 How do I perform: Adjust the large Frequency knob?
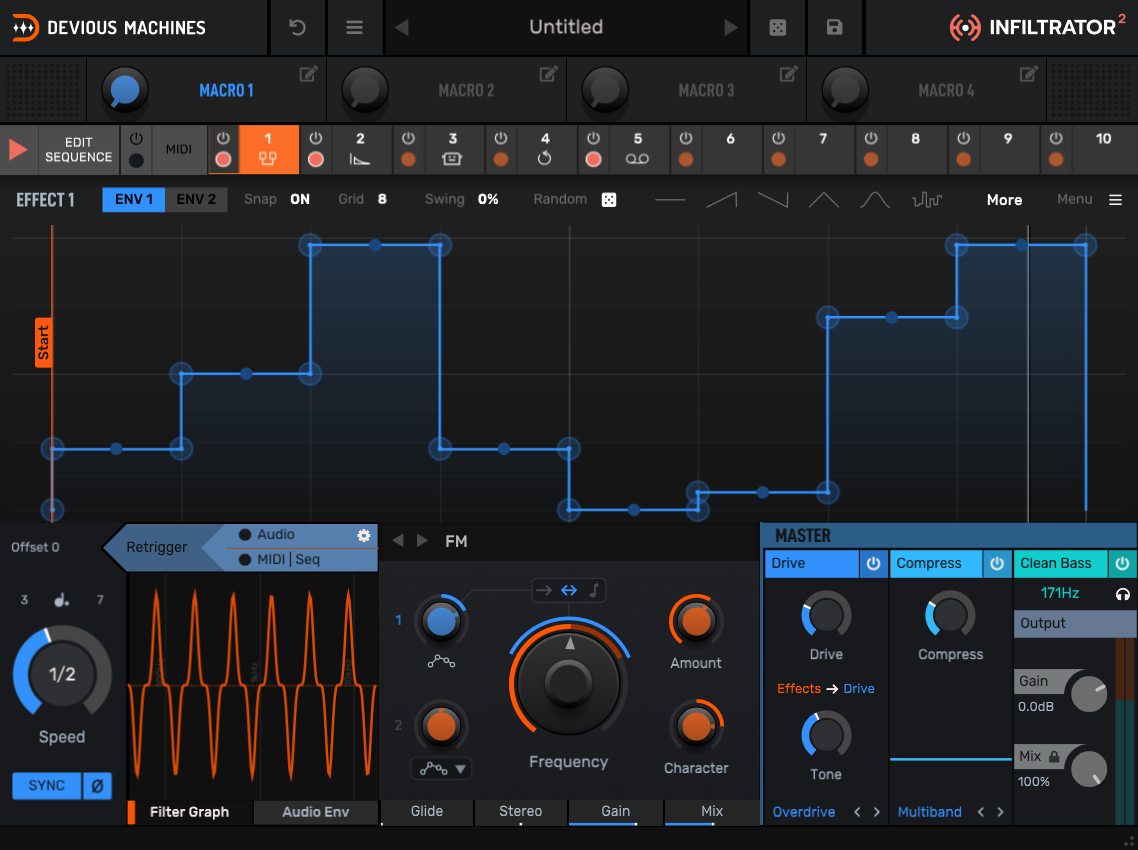pyautogui.click(x=569, y=682)
